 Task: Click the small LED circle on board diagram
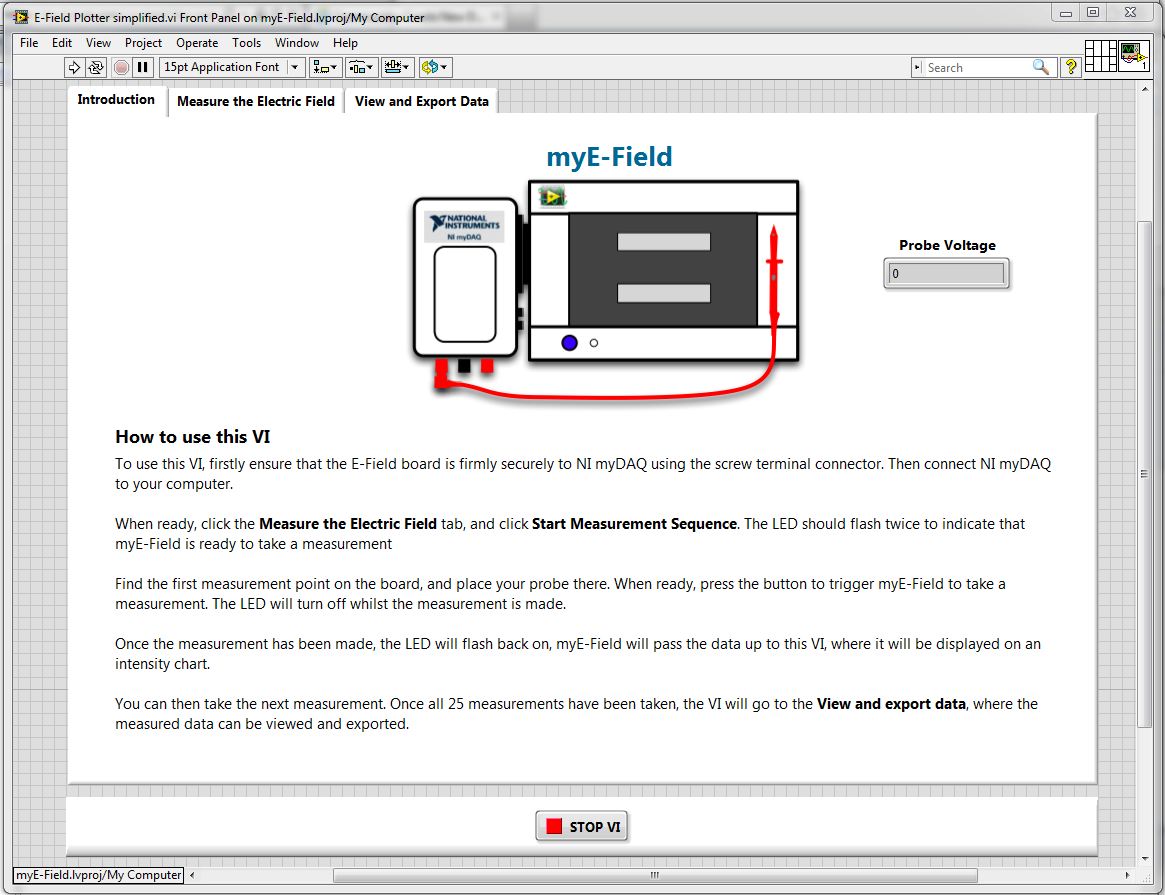click(594, 343)
